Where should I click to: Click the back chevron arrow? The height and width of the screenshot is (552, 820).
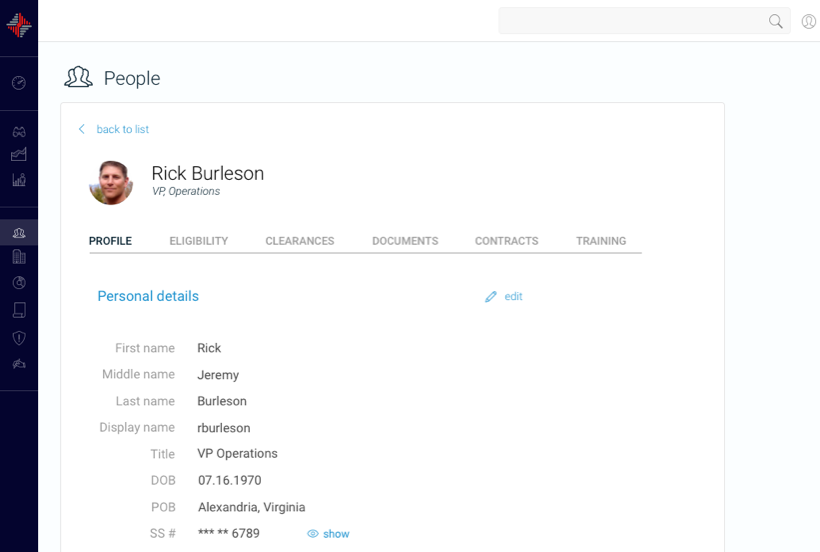(82, 129)
